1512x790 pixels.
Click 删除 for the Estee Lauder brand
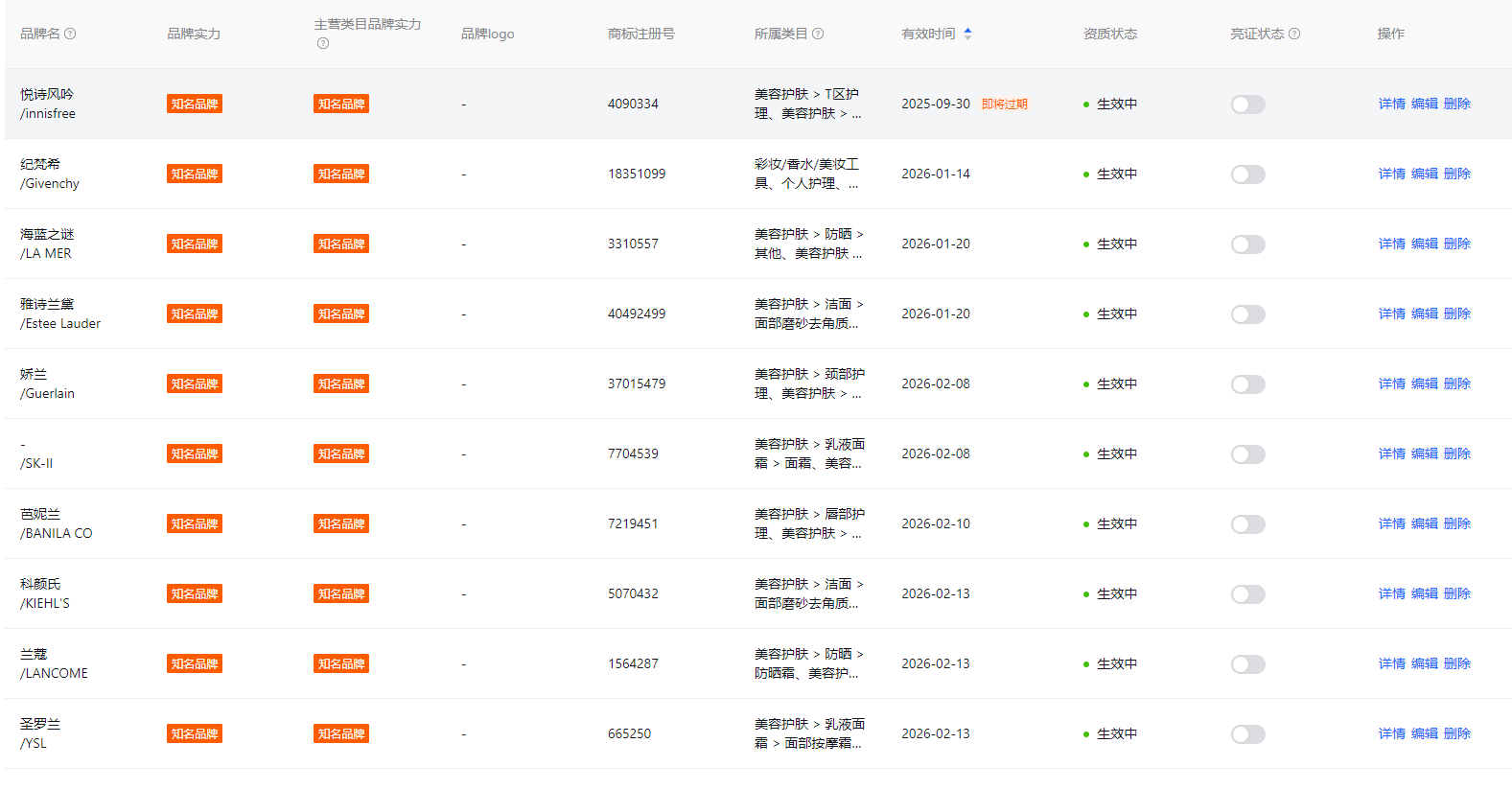(x=1456, y=314)
